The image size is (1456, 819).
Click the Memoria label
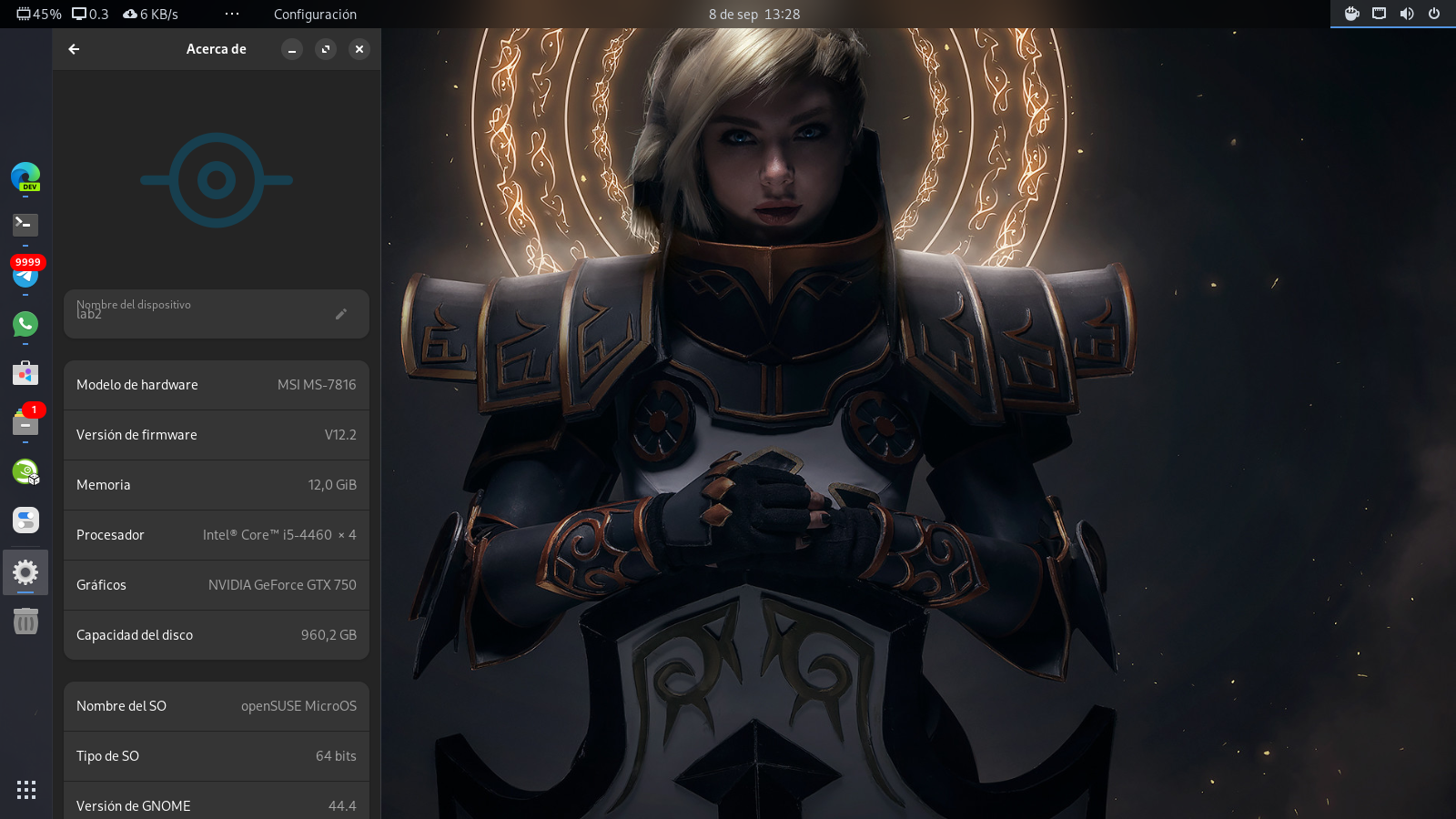coord(104,485)
